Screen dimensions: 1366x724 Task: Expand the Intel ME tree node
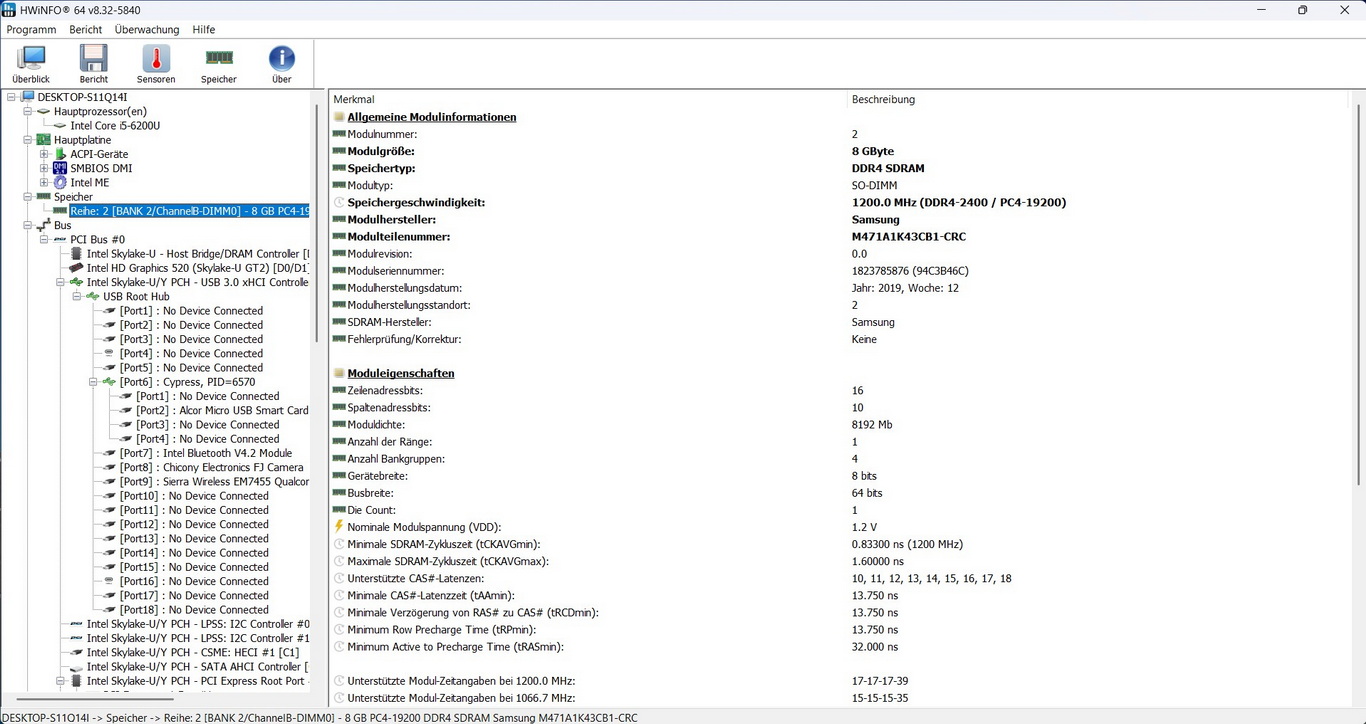pyautogui.click(x=44, y=183)
